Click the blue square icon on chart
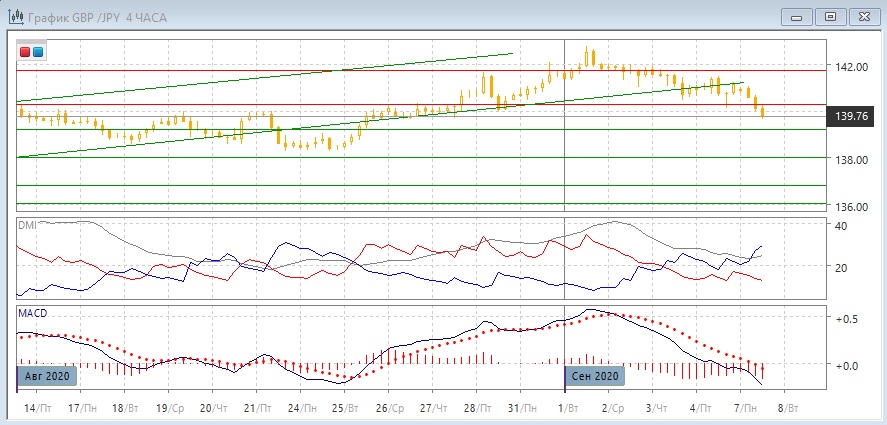 click(38, 52)
